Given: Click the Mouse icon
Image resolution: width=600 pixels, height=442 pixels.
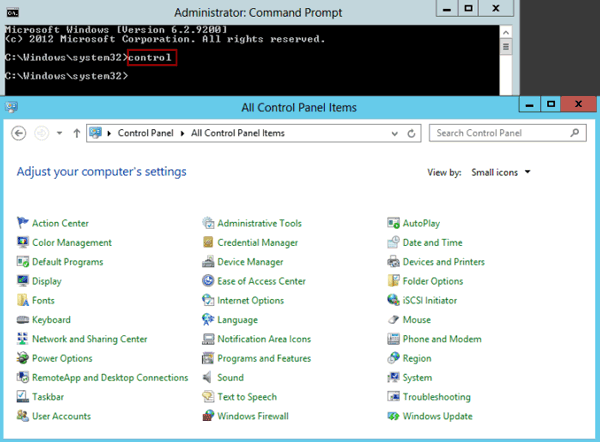Looking at the screenshot, I should (393, 320).
